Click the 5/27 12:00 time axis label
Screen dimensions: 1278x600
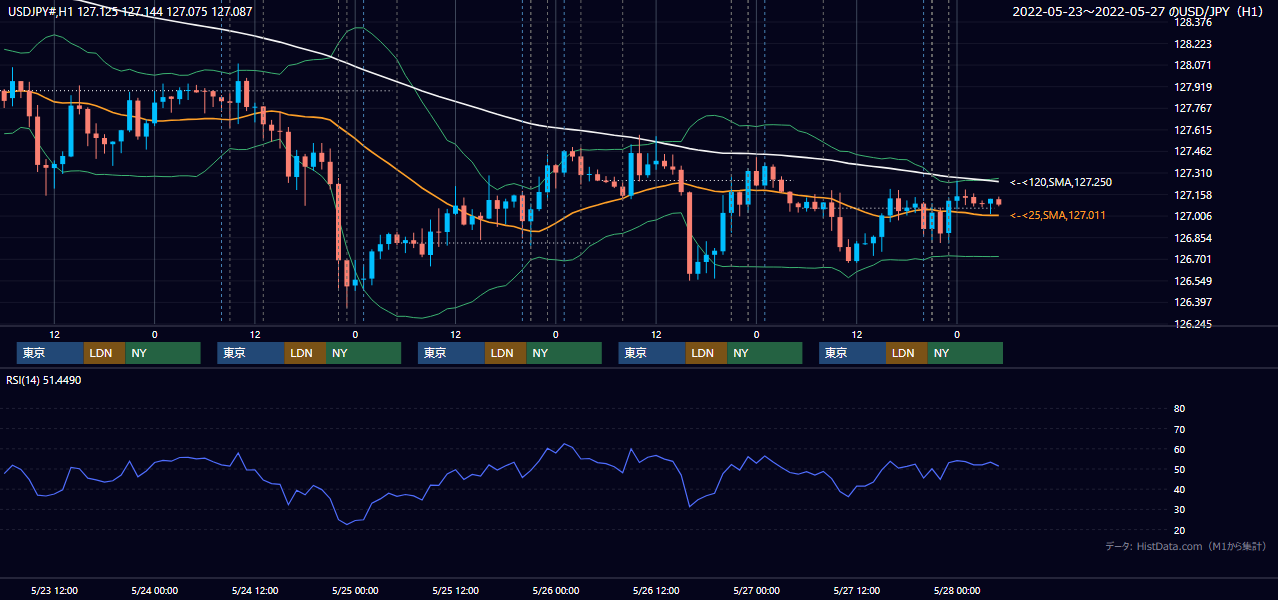(857, 590)
